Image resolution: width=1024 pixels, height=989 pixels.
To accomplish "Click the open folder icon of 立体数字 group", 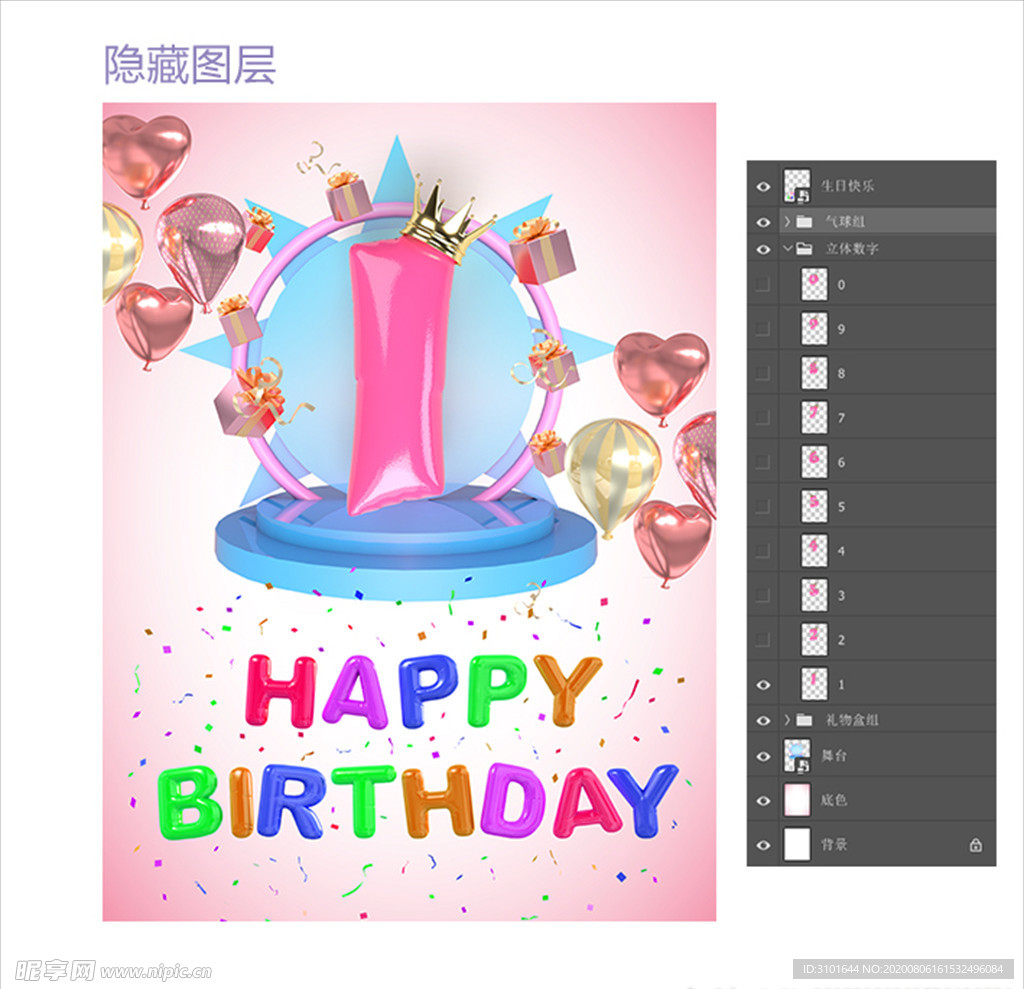I will point(805,248).
